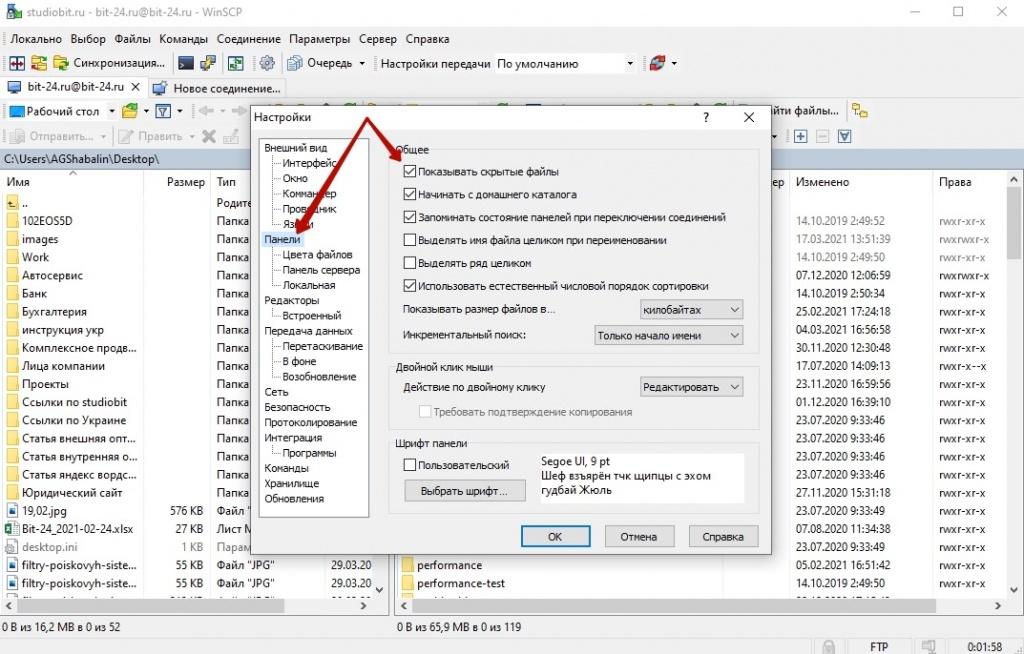The height and width of the screenshot is (654, 1024).
Task: Uncheck Показывать скрытые файлы
Action: pos(409,170)
